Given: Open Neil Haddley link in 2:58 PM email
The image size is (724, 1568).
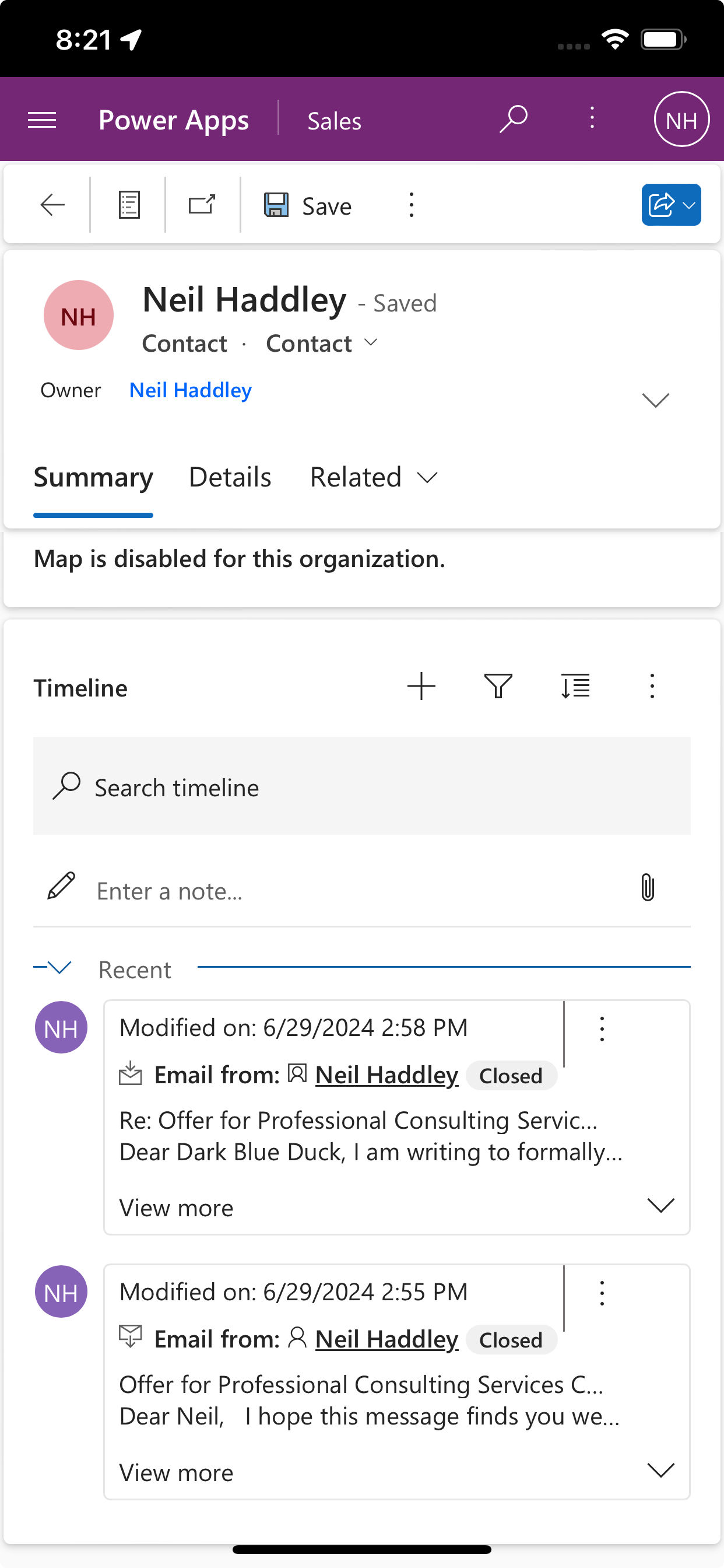Looking at the screenshot, I should 387,1076.
